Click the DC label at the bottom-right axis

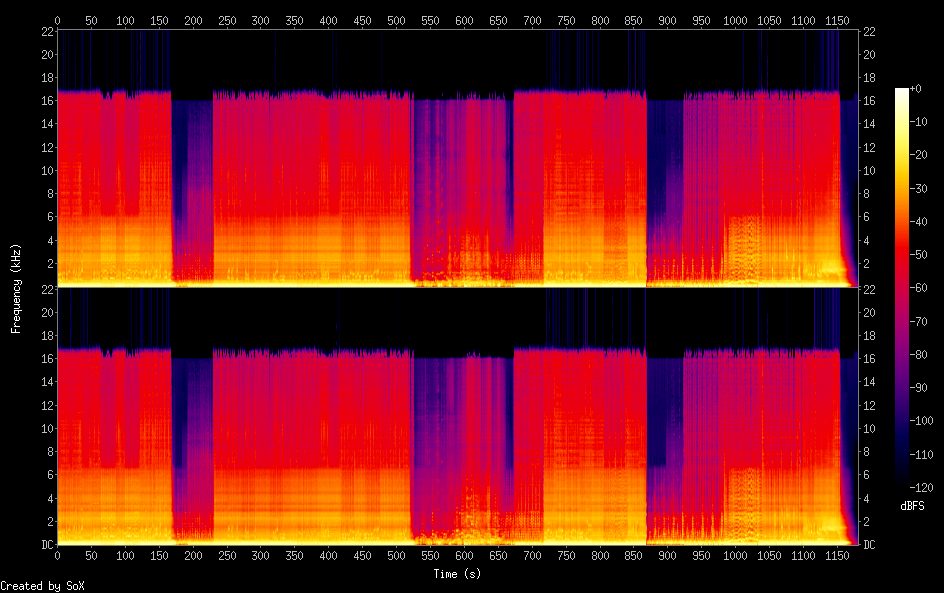(869, 544)
